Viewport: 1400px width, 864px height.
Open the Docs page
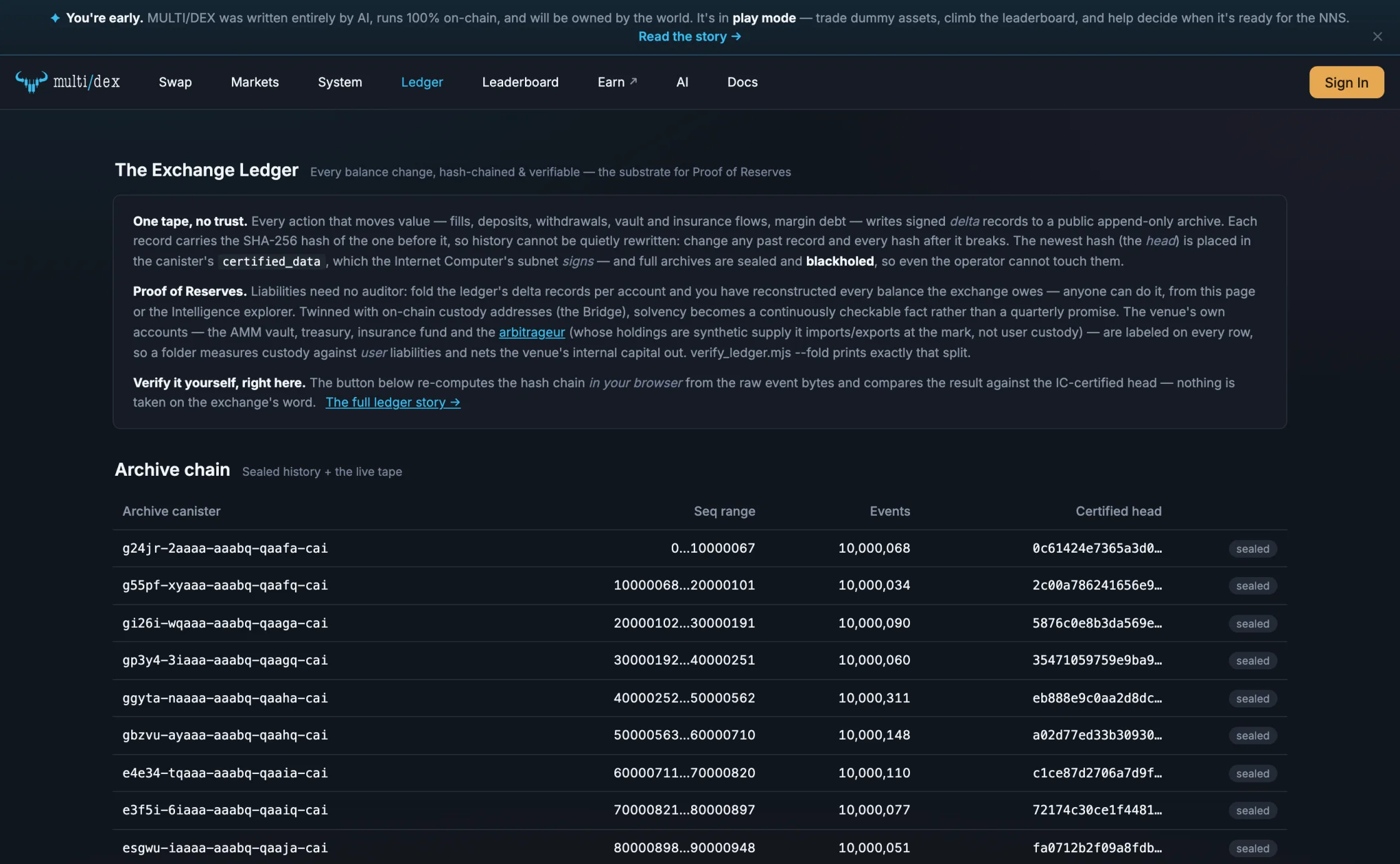pyautogui.click(x=742, y=82)
